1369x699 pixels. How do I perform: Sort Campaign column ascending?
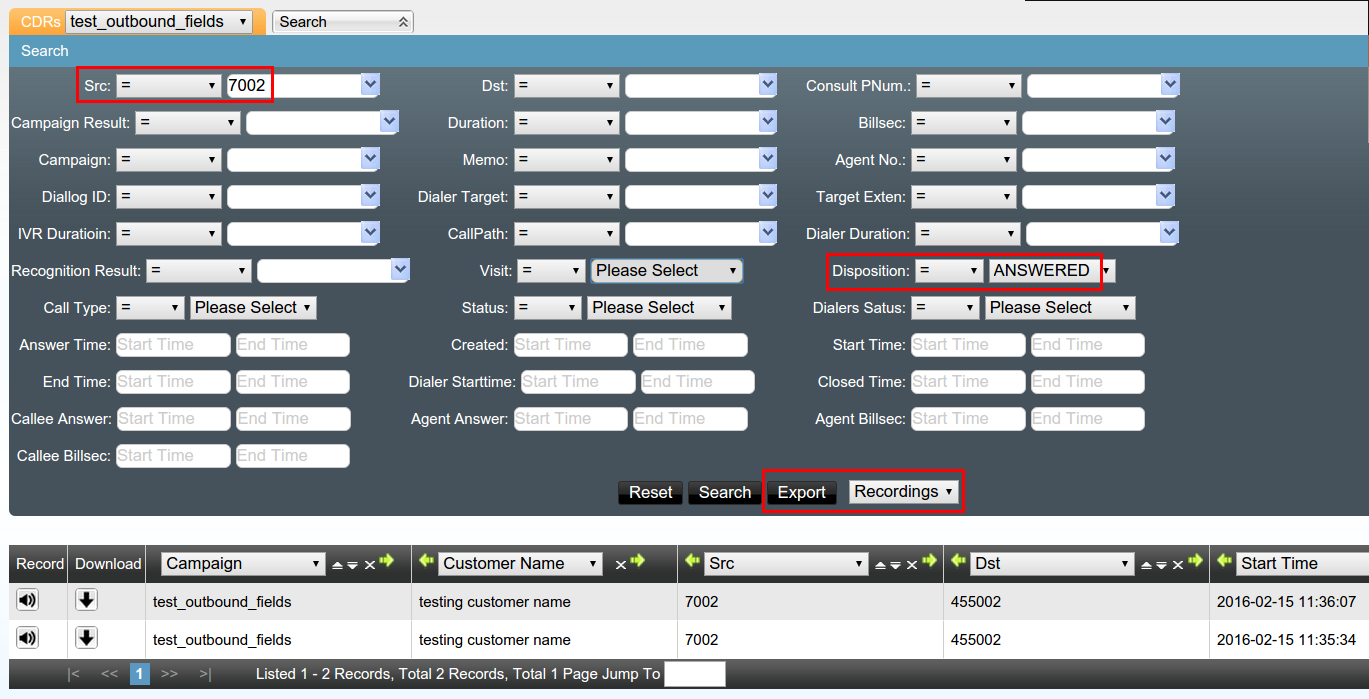337,565
